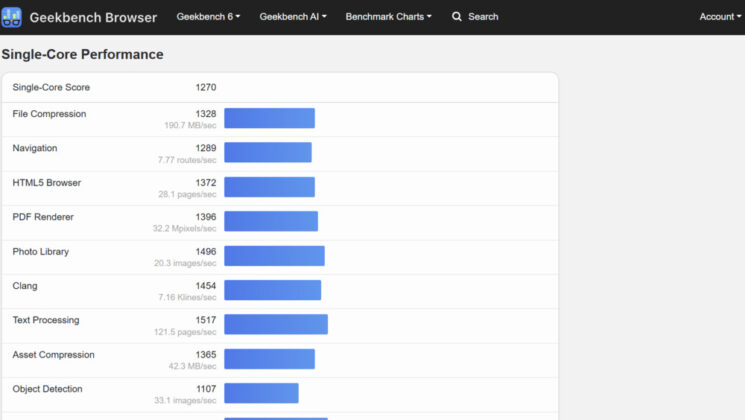Viewport: 745px width, 420px height.
Task: Select the 1396 score value
Action: tap(206, 217)
